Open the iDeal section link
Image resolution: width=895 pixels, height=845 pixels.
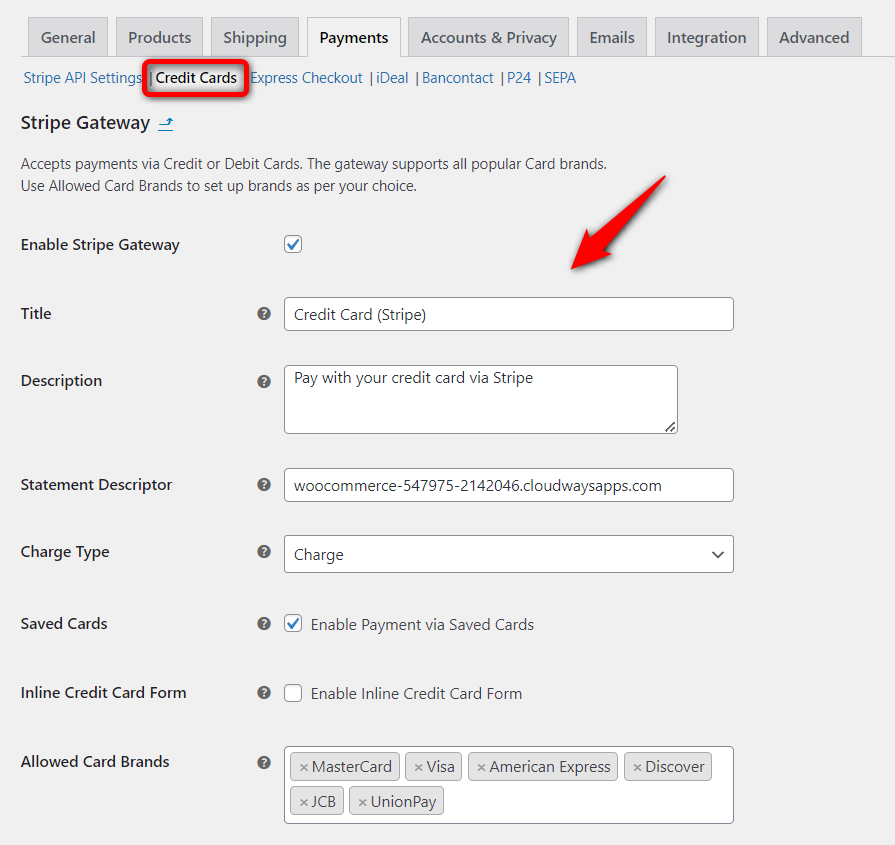click(x=392, y=78)
